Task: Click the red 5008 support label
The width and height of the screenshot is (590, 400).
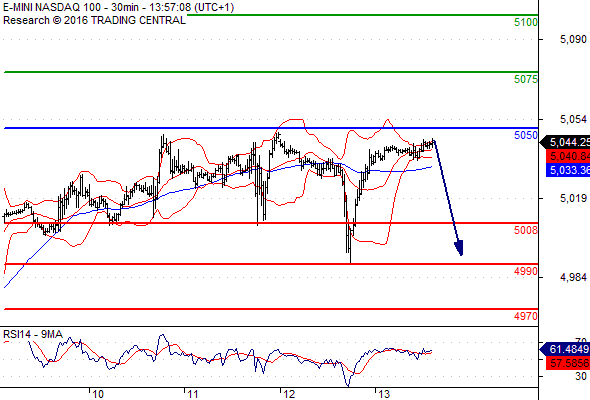Action: tap(526, 230)
